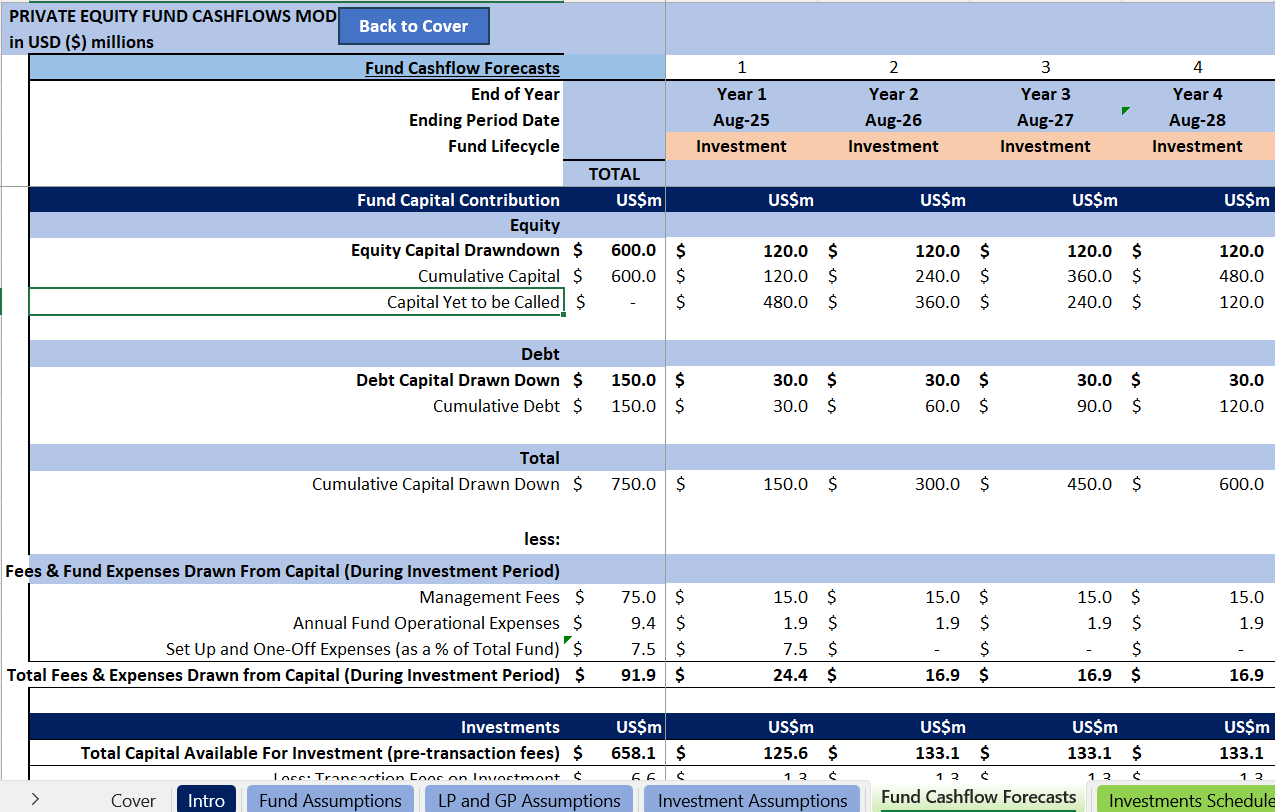Select the Capital Yet to be Called cell
This screenshot has height=812, width=1275.
[x=297, y=302]
